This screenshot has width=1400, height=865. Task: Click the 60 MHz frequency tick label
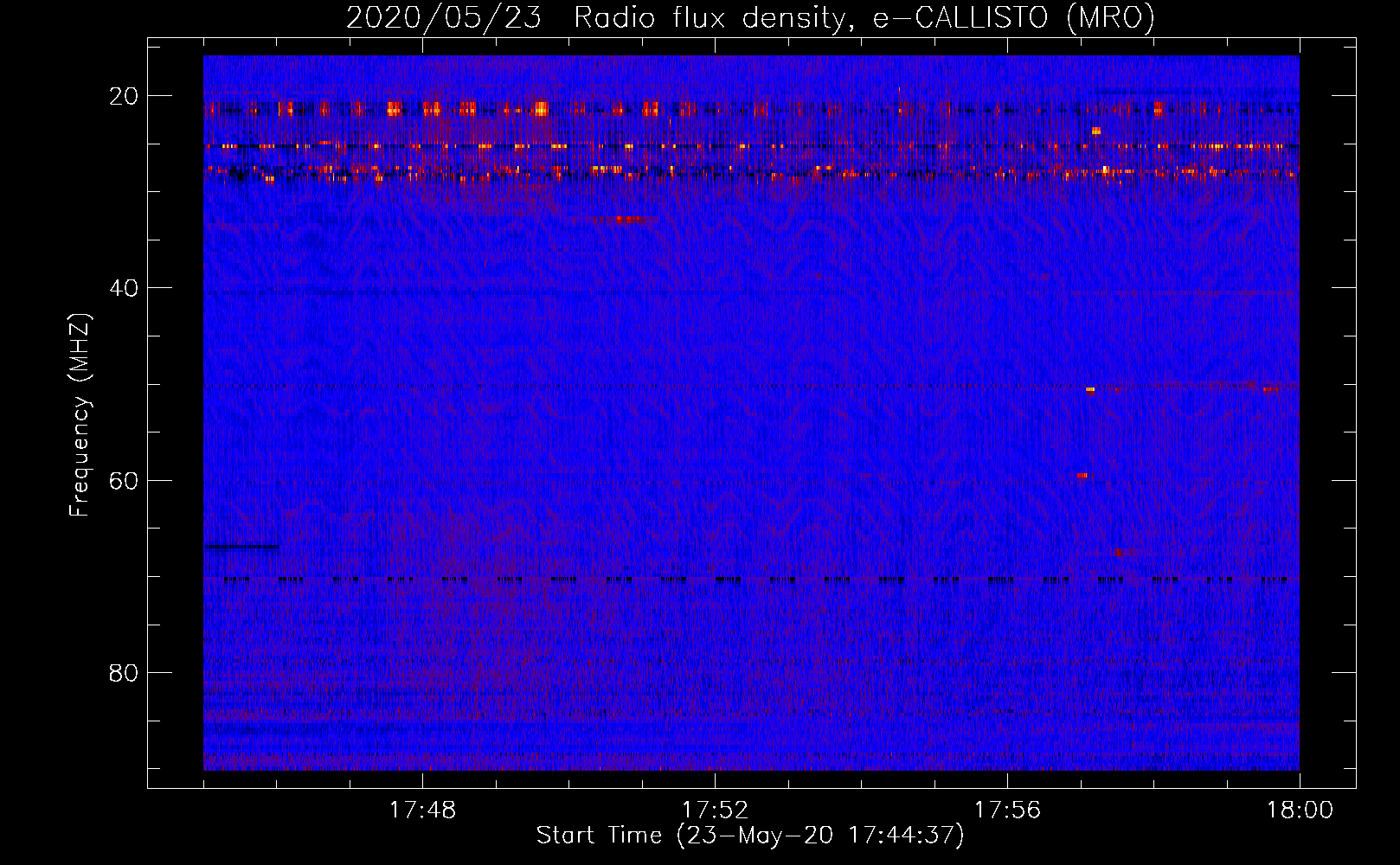[124, 480]
